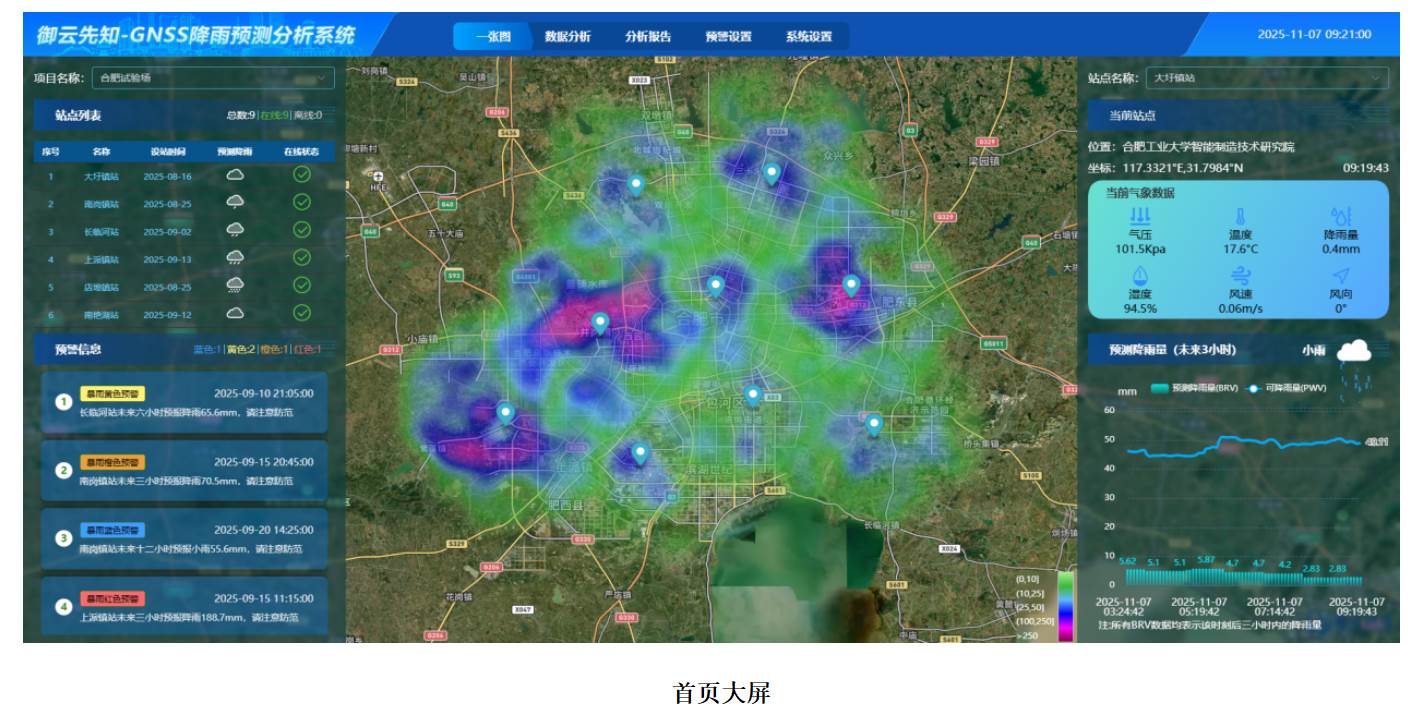Open the 项目名称 dropdown showing 合肥试验场
The height and width of the screenshot is (725, 1415).
(213, 78)
